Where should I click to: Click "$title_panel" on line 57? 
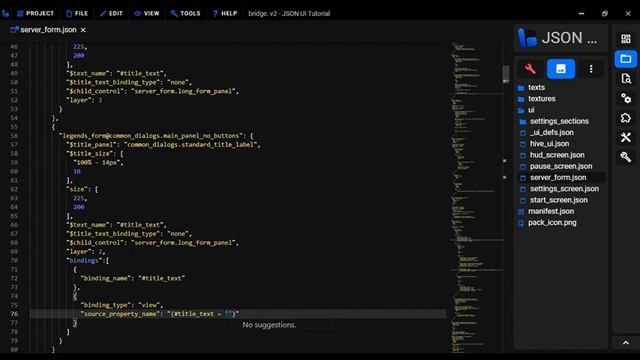point(91,144)
